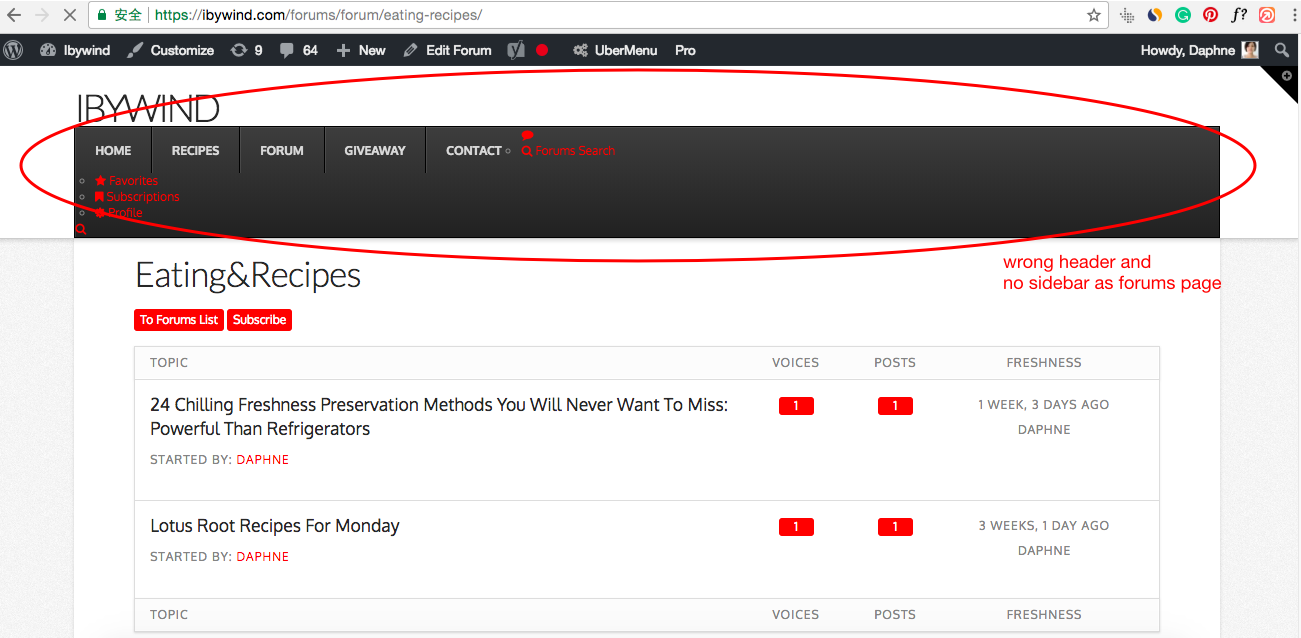Open the Grammarly extension icon

point(1183,15)
